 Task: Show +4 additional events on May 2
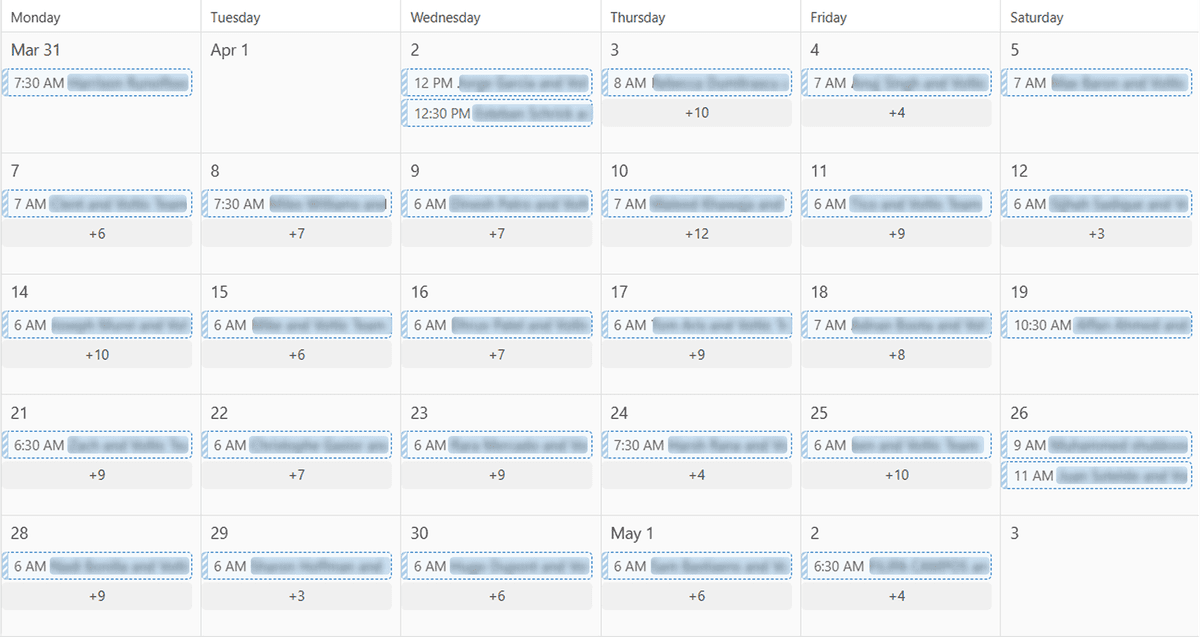tap(896, 596)
